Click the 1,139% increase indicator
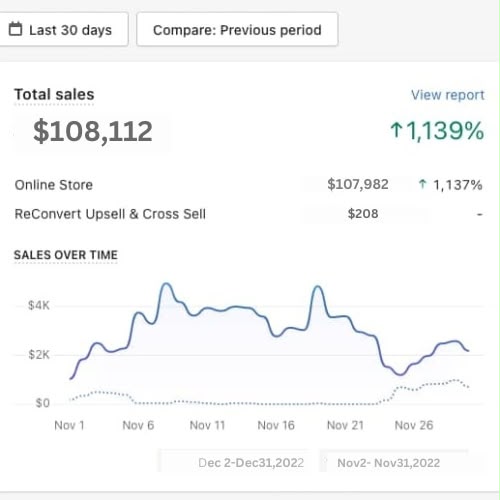 (437, 131)
